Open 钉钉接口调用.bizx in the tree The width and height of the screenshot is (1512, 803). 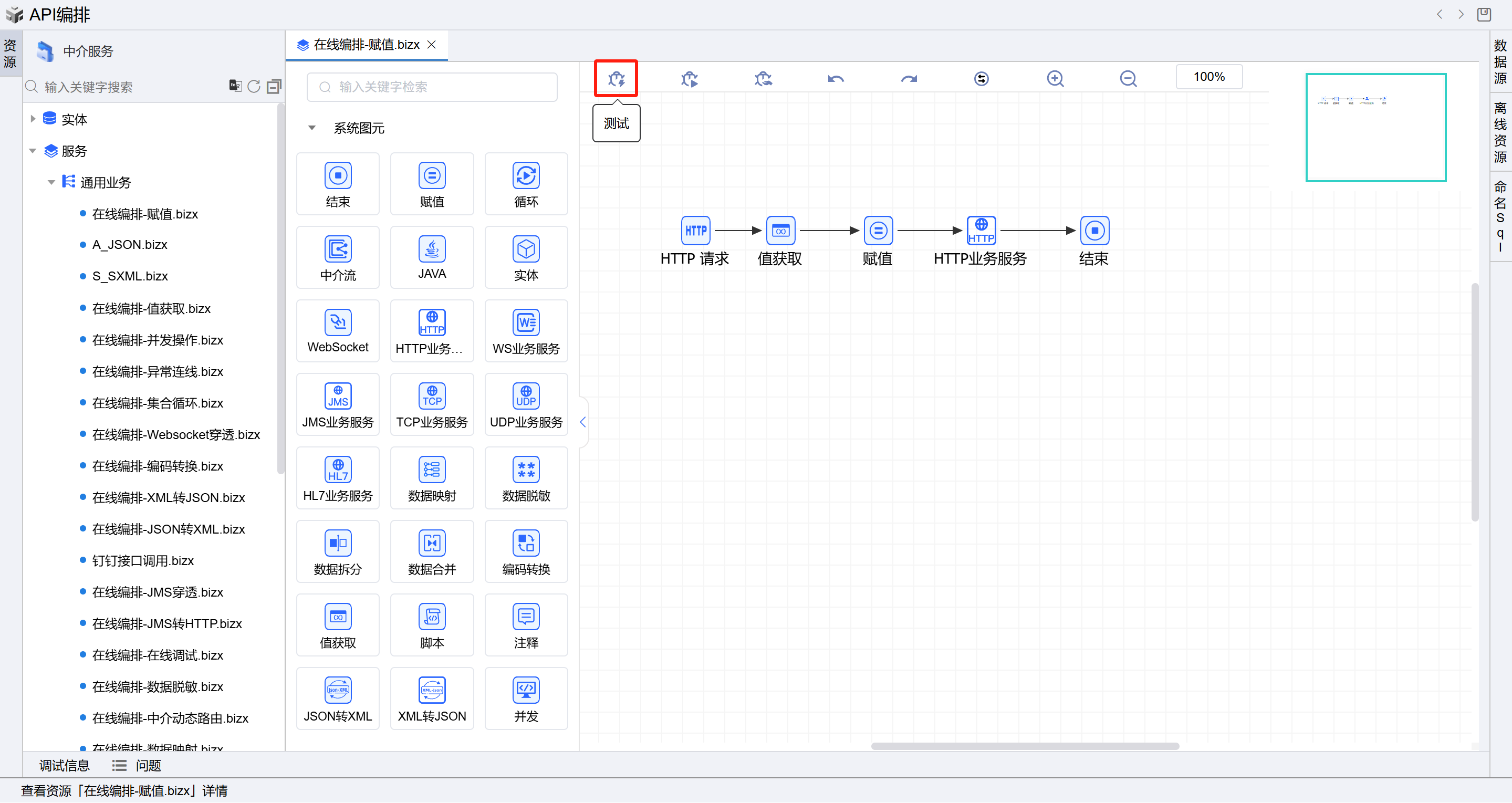point(143,560)
